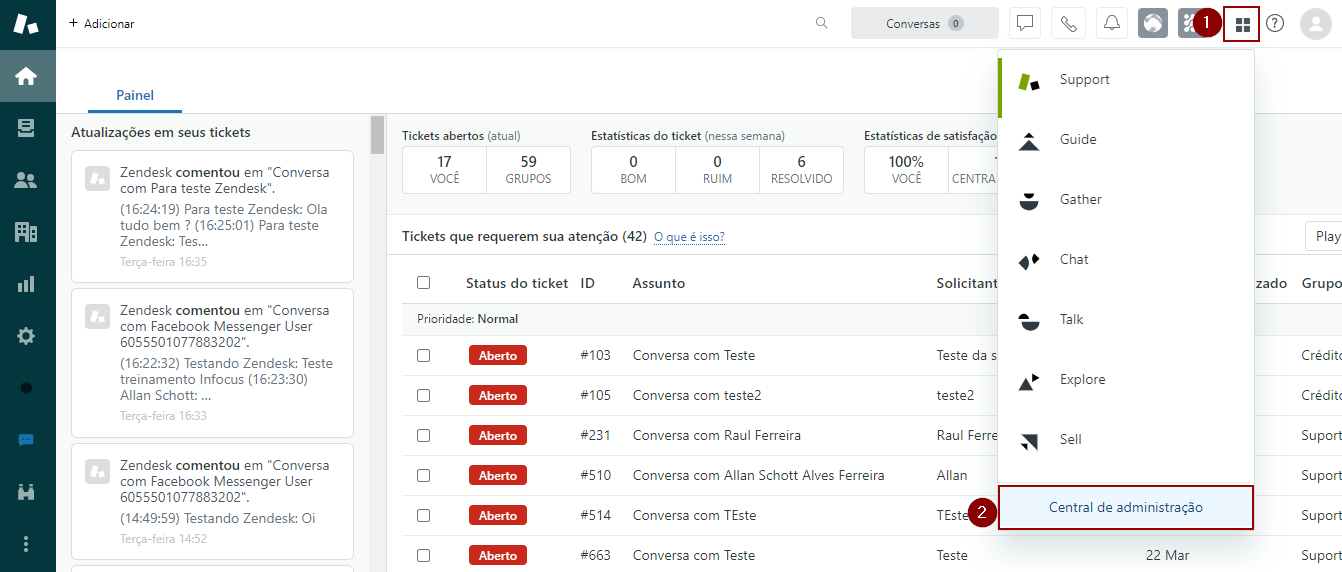Image resolution: width=1342 pixels, height=572 pixels.
Task: Check the box for ticket #103
Action: (x=423, y=355)
